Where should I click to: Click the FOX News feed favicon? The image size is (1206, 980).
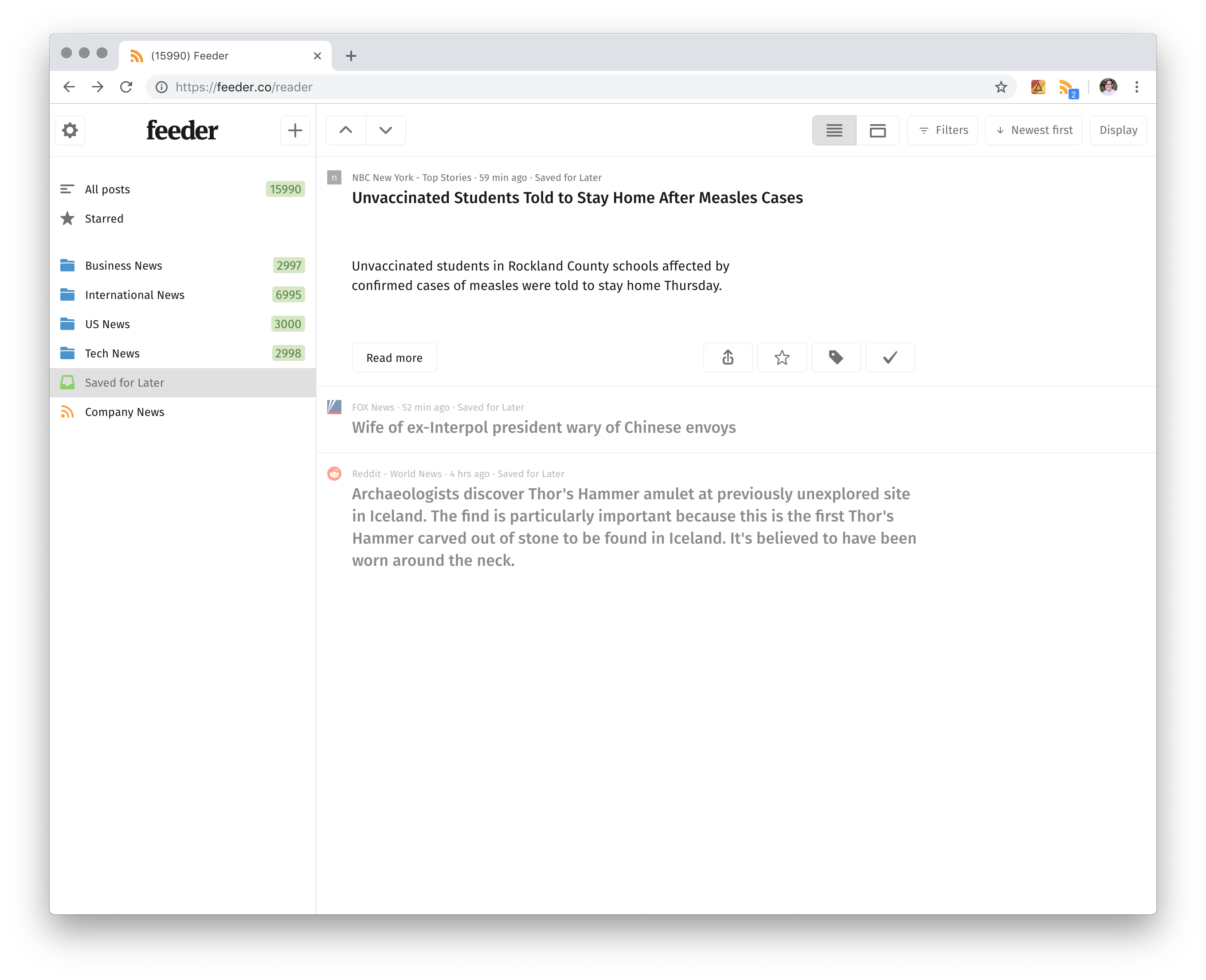tap(334, 407)
